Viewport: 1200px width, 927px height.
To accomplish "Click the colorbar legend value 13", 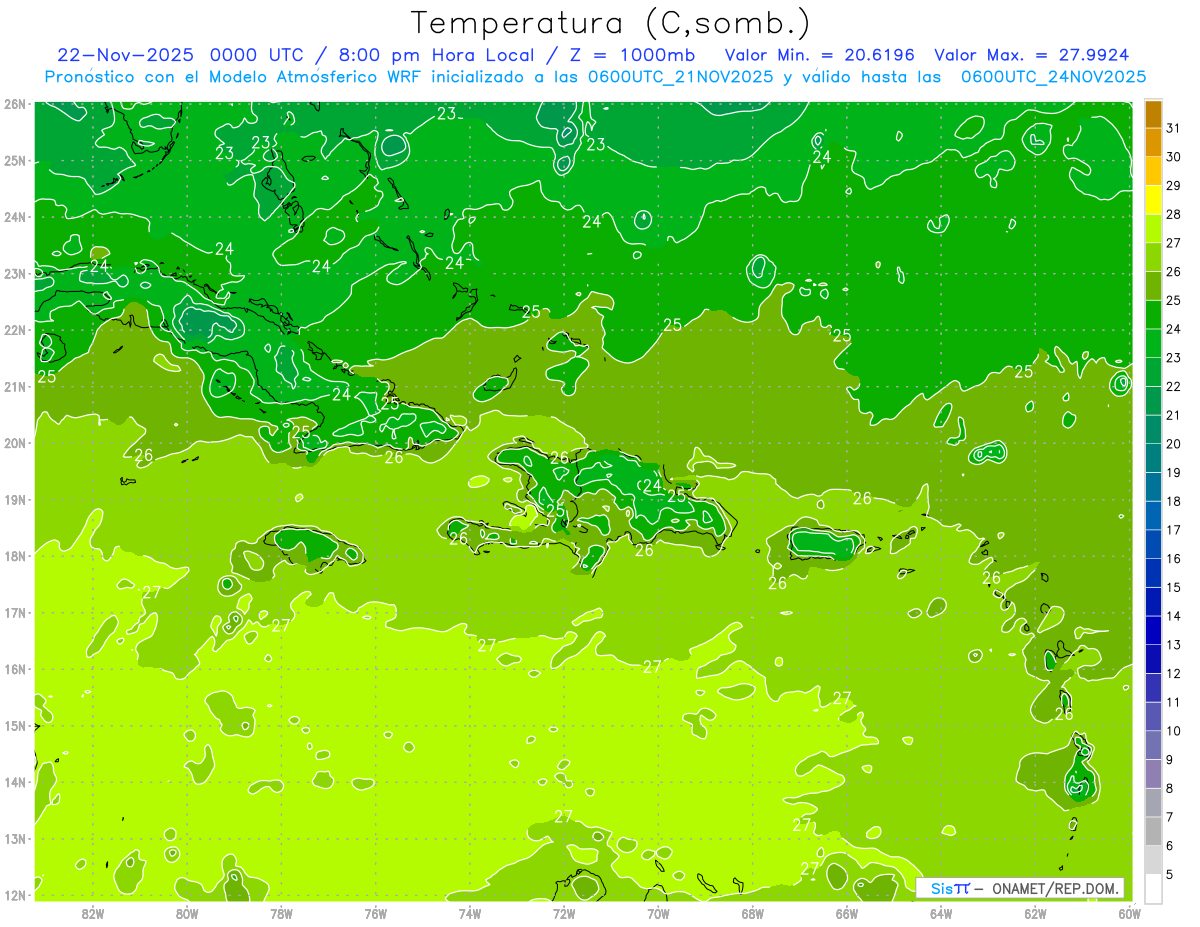I will [x=1173, y=645].
